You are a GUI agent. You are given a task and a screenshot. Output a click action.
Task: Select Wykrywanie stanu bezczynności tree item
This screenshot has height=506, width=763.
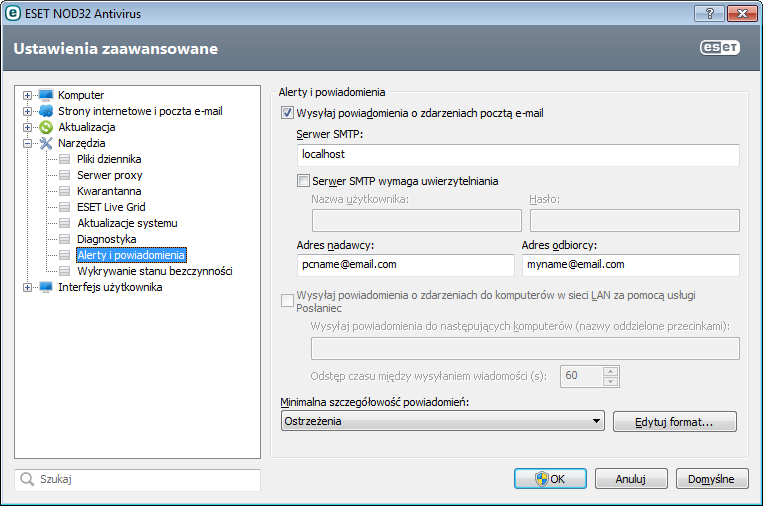pos(155,271)
